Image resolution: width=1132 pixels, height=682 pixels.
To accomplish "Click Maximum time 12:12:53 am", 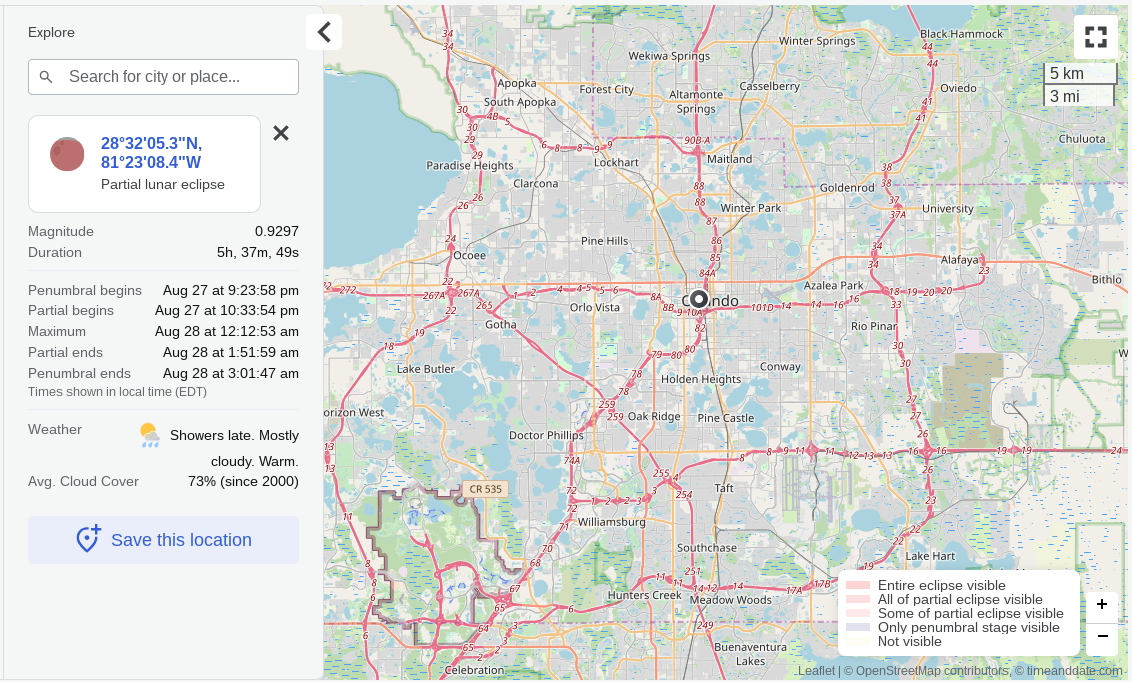I will 227,331.
